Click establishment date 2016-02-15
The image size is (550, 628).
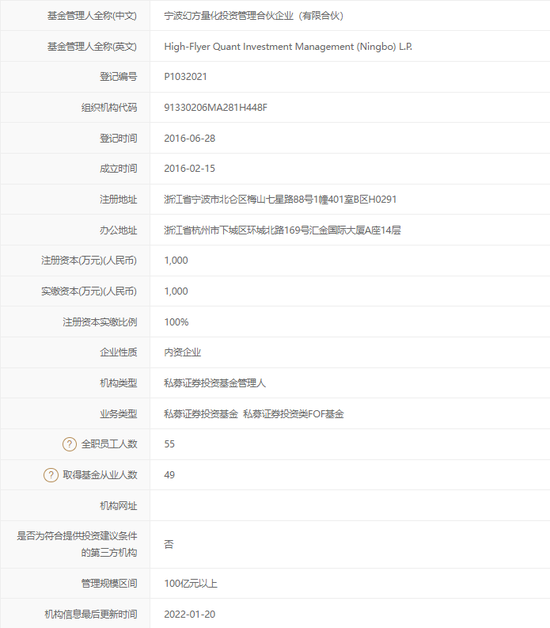click(x=189, y=169)
